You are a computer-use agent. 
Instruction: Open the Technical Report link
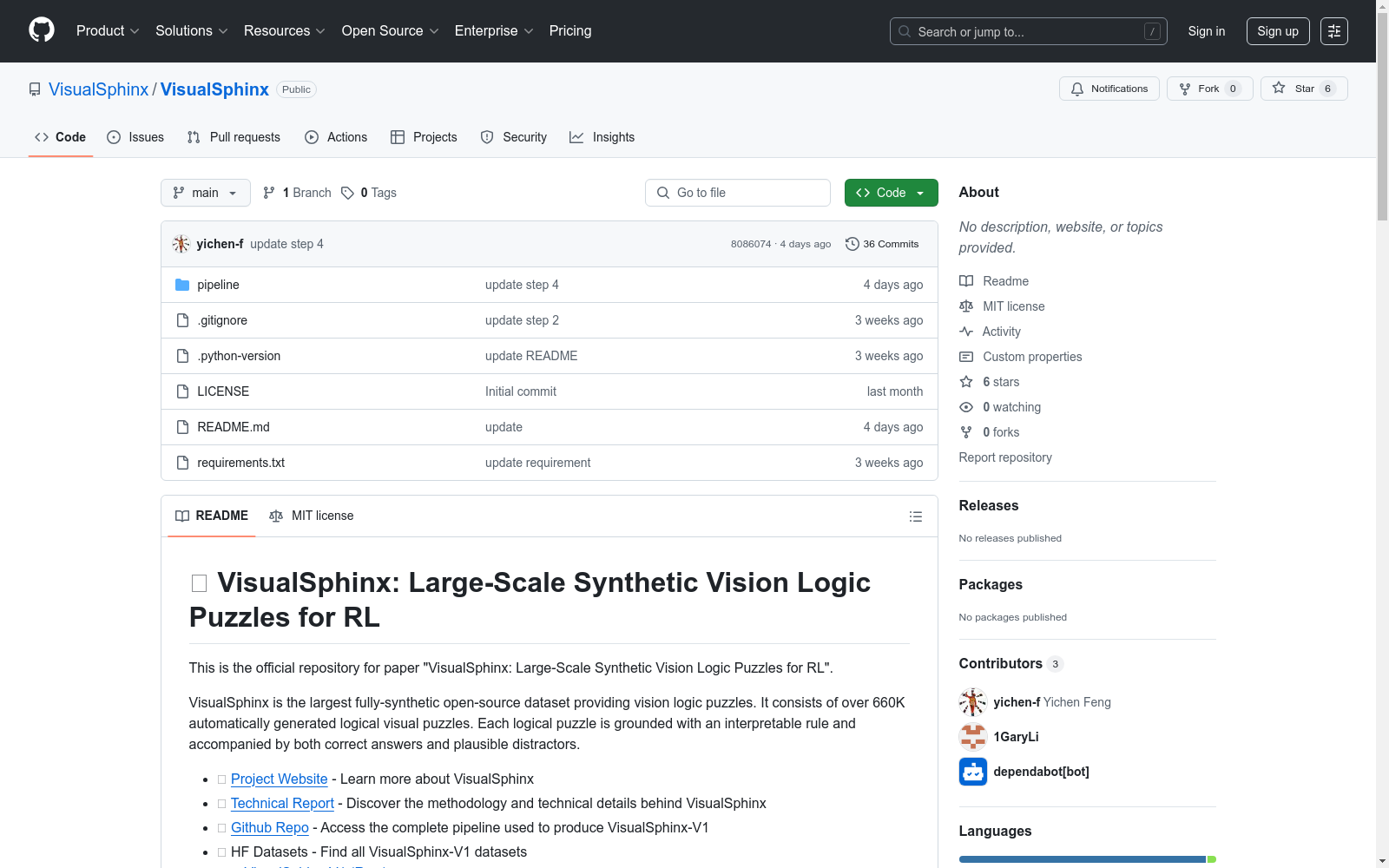coord(282,803)
